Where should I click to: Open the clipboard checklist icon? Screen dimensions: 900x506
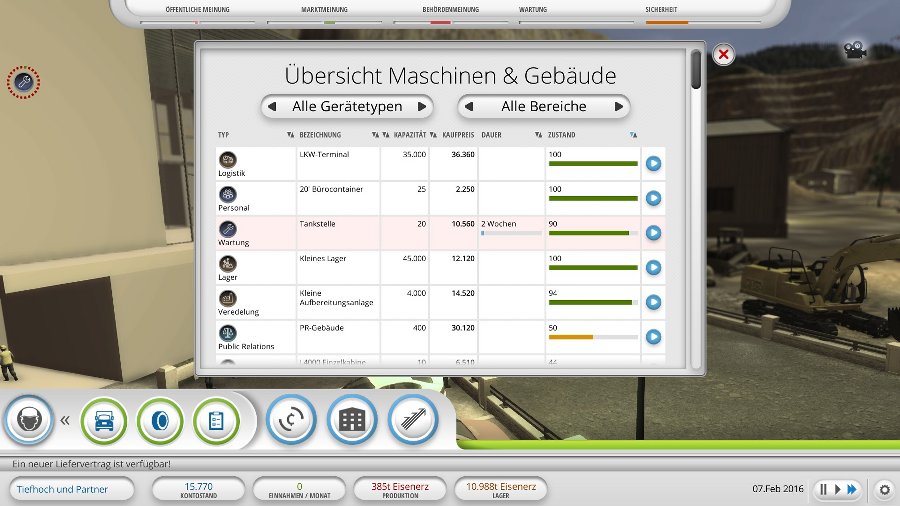[216, 421]
